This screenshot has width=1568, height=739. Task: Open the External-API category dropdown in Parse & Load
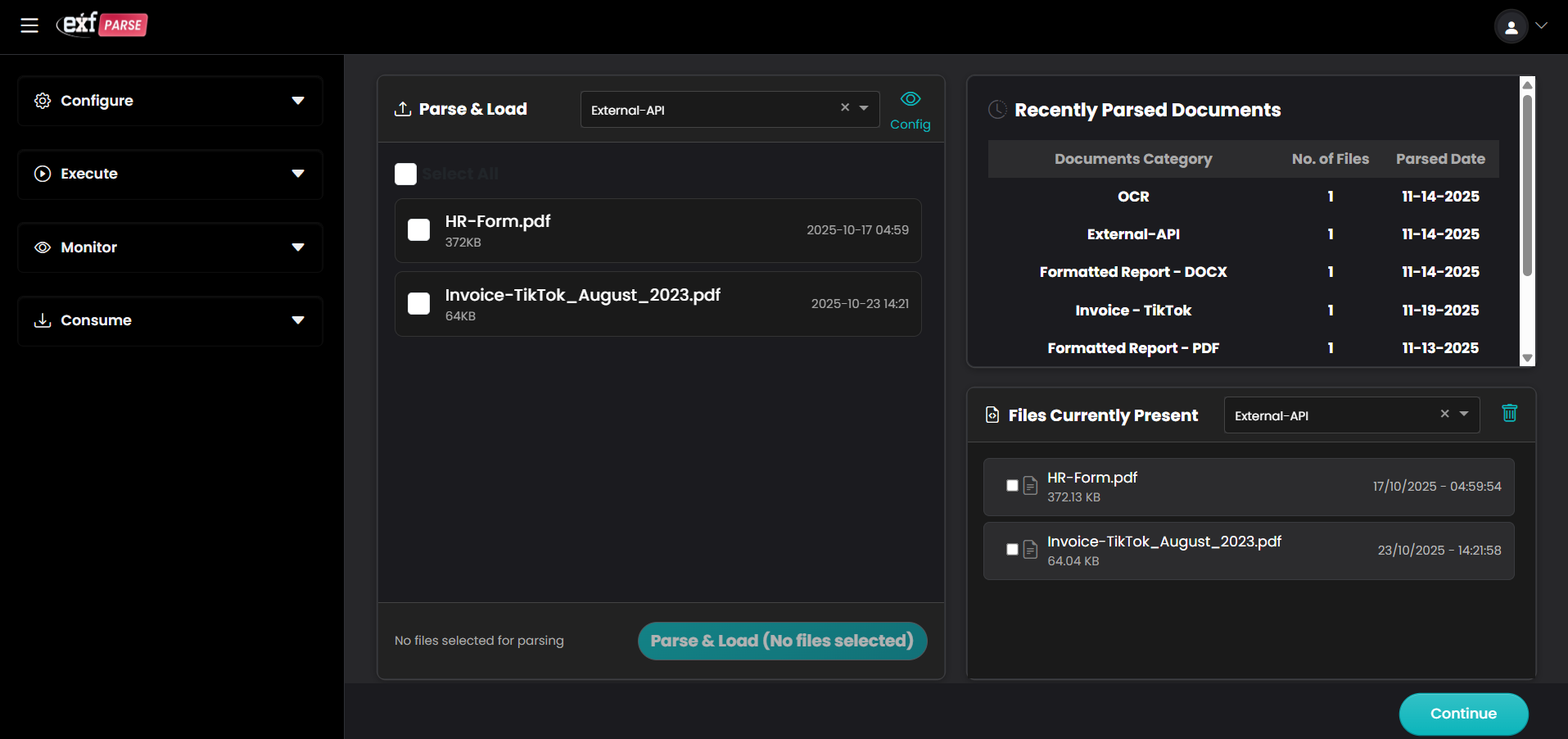pyautogui.click(x=863, y=108)
